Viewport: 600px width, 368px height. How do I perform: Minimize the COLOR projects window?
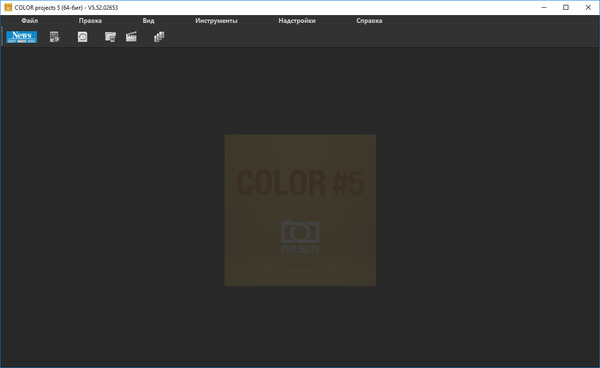coord(544,7)
